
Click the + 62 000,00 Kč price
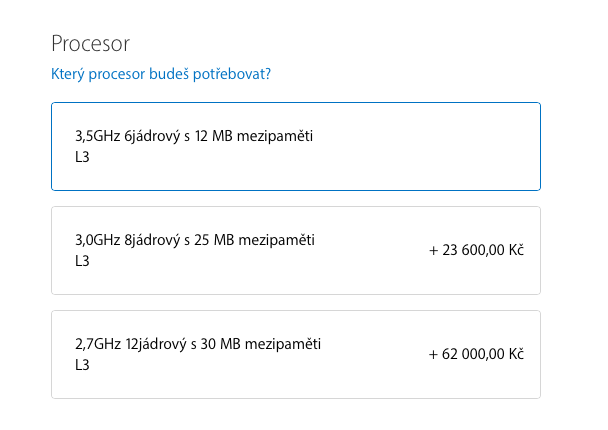476,354
